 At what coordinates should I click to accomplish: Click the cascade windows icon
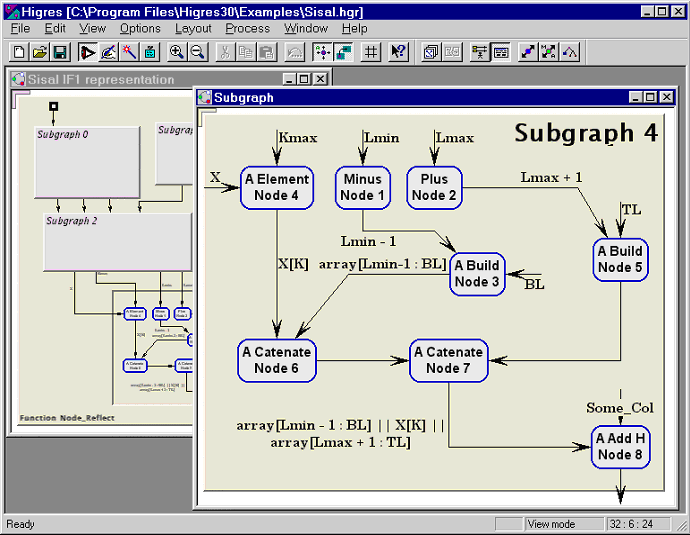pos(431,52)
